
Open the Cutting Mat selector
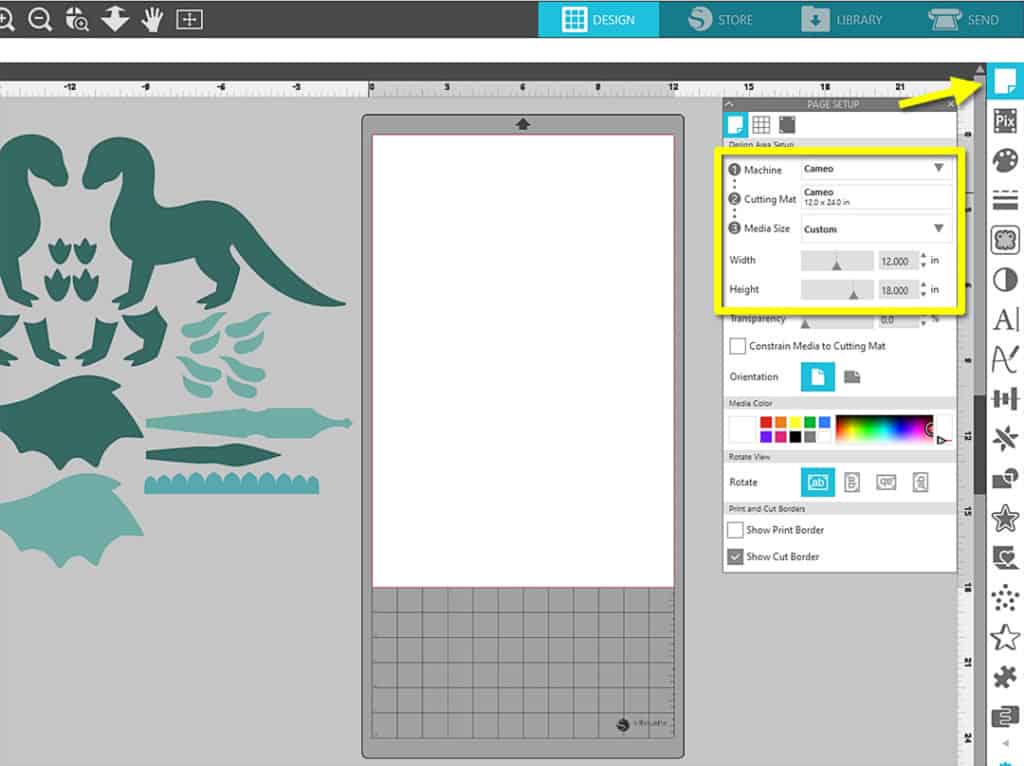click(877, 197)
